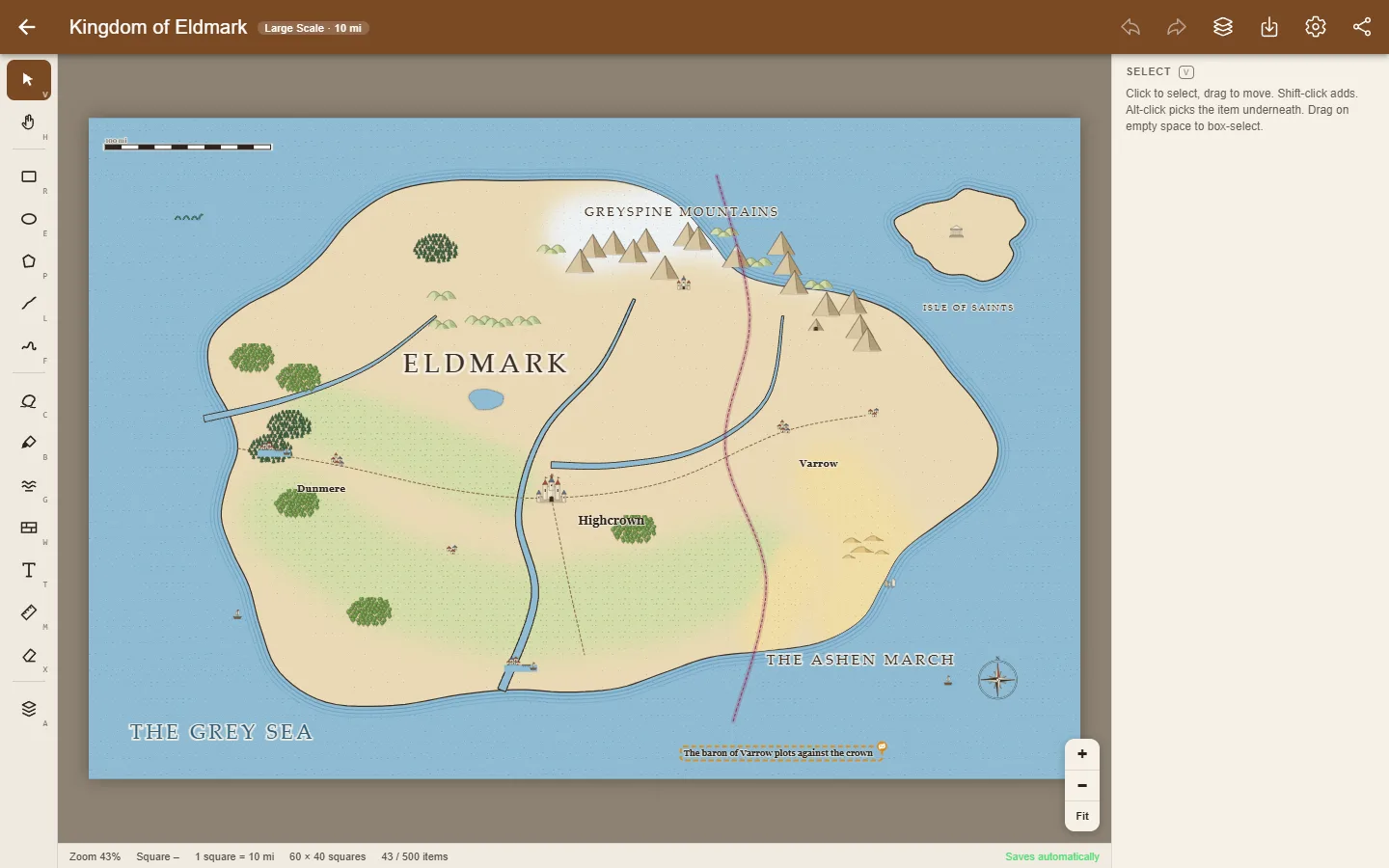Choose the Text tool

29,570
